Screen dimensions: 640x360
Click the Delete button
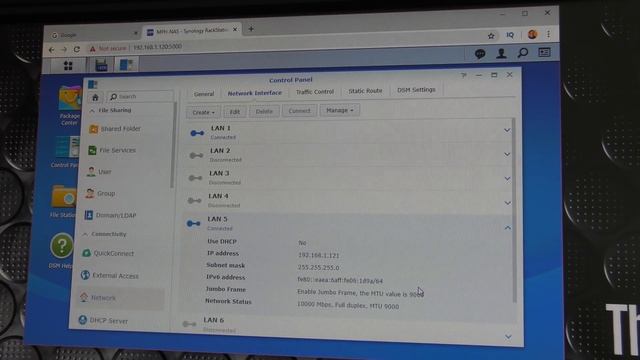coord(264,111)
